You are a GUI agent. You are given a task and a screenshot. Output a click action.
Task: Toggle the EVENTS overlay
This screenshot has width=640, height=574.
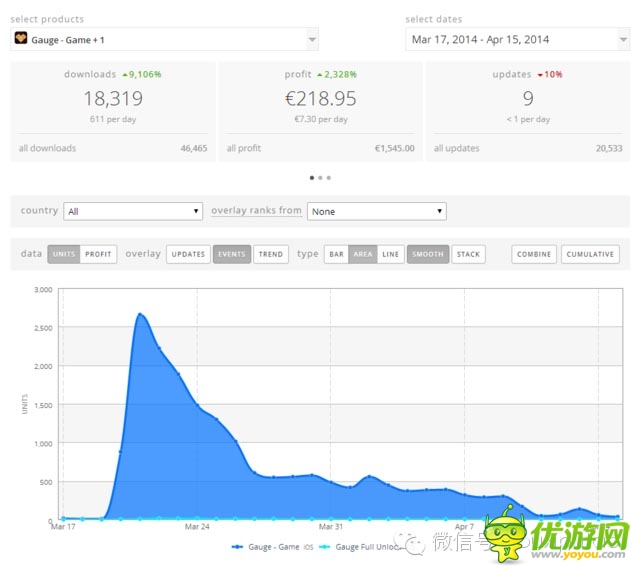click(231, 254)
